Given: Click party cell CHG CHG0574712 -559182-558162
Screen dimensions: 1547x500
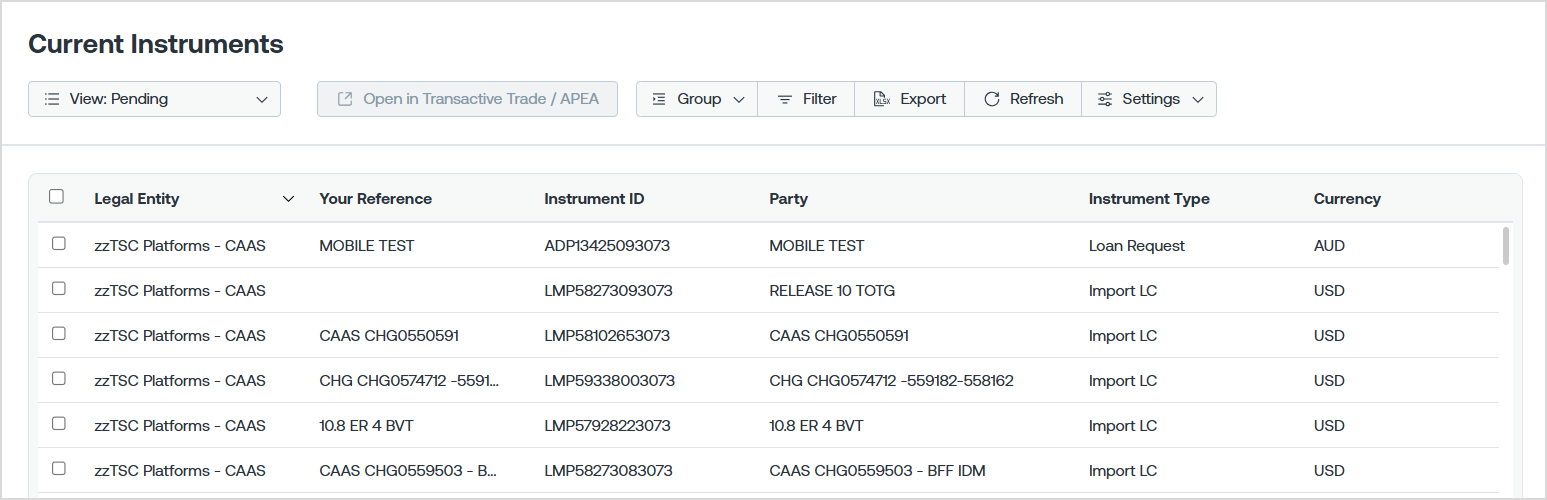Looking at the screenshot, I should tap(891, 381).
